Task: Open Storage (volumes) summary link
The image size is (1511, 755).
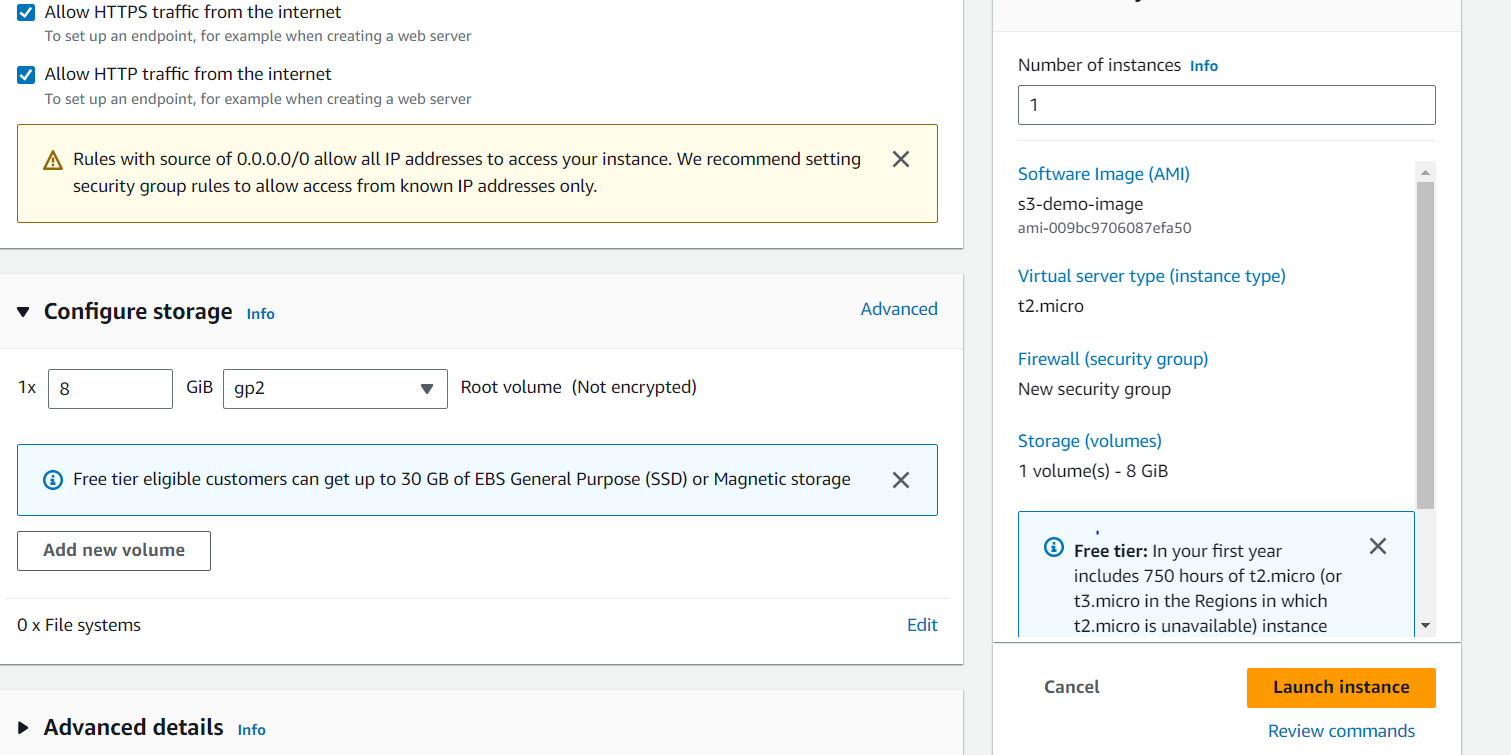Action: pyautogui.click(x=1089, y=441)
